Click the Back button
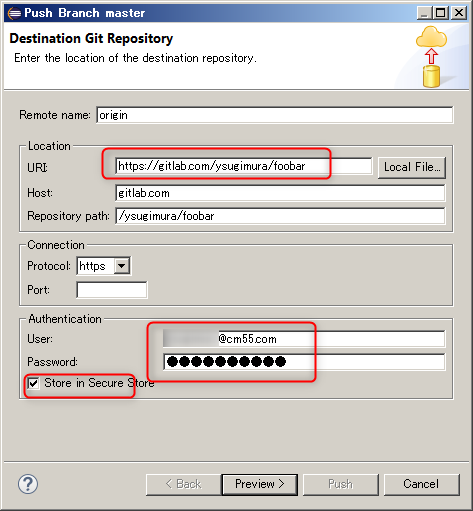The width and height of the screenshot is (473, 511). pos(184,484)
